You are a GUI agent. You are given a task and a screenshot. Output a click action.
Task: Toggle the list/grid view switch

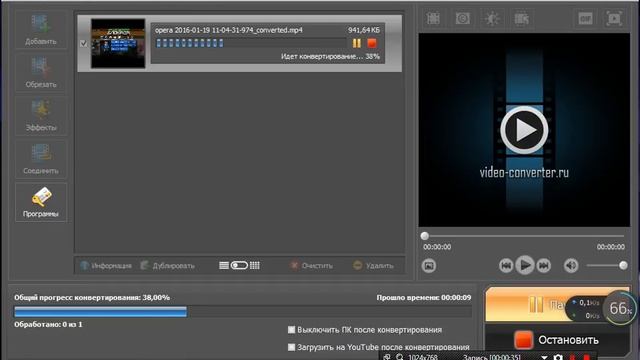point(239,266)
